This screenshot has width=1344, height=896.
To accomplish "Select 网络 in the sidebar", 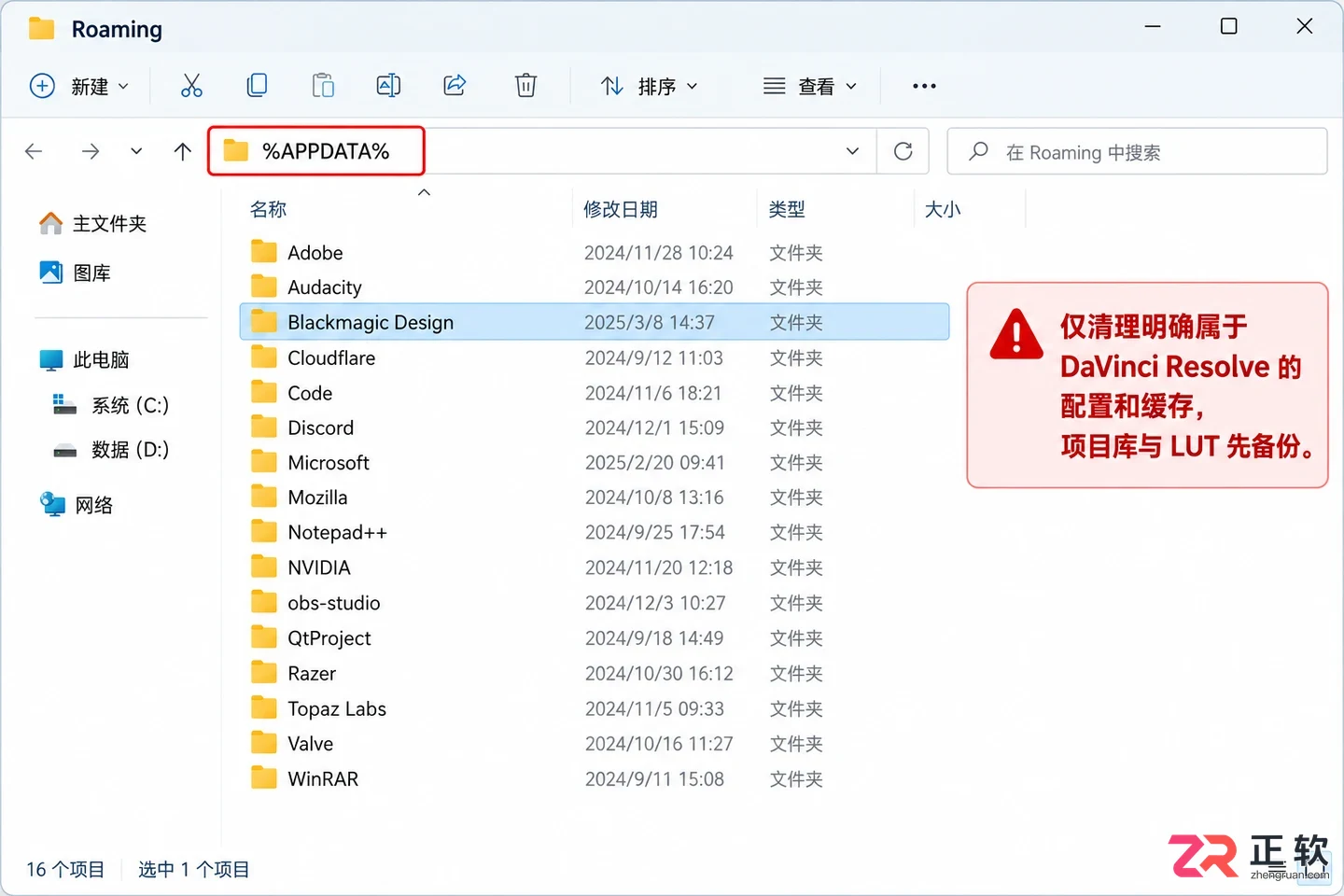I will tap(77, 505).
